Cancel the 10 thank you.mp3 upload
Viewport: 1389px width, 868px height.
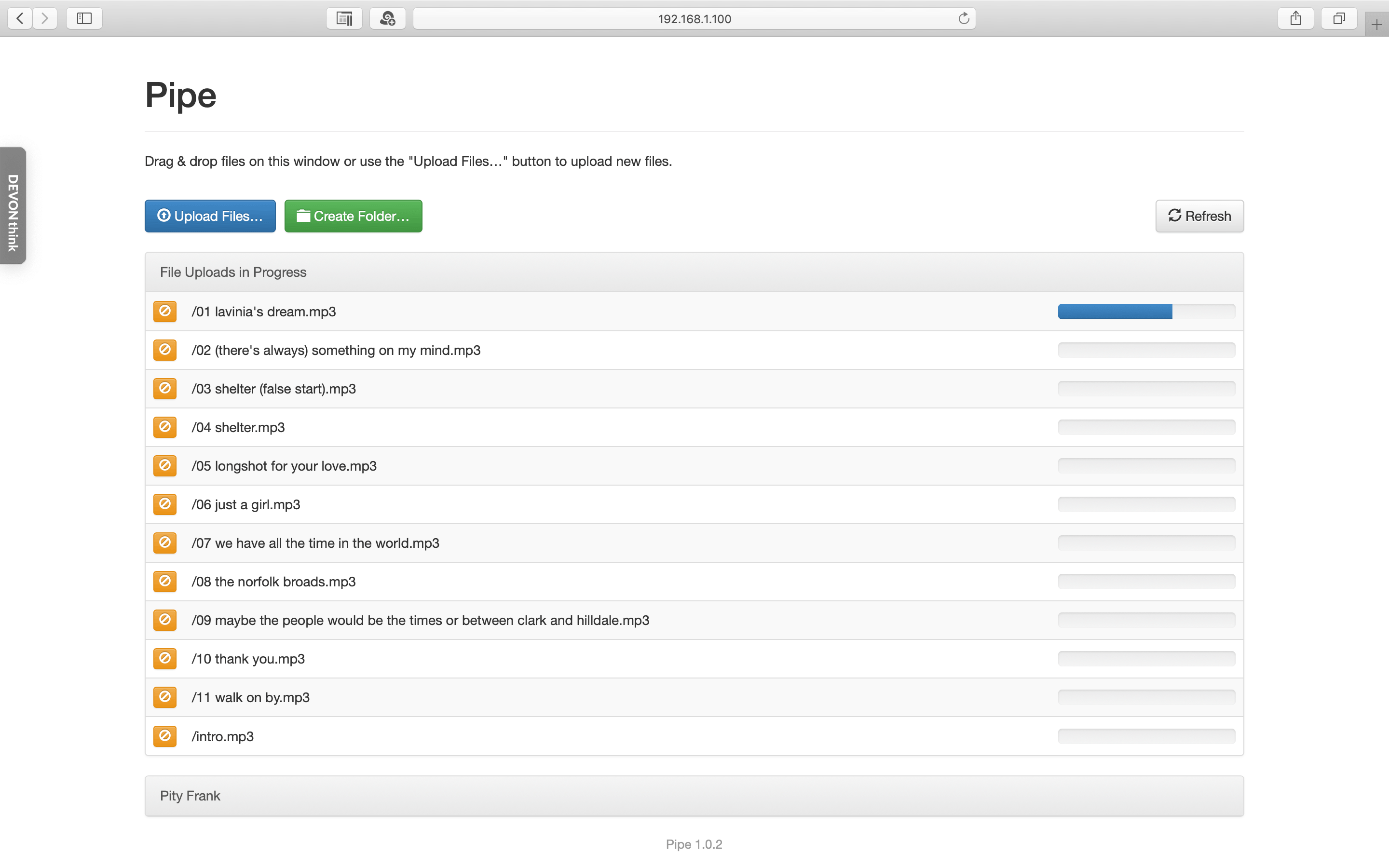click(x=165, y=658)
